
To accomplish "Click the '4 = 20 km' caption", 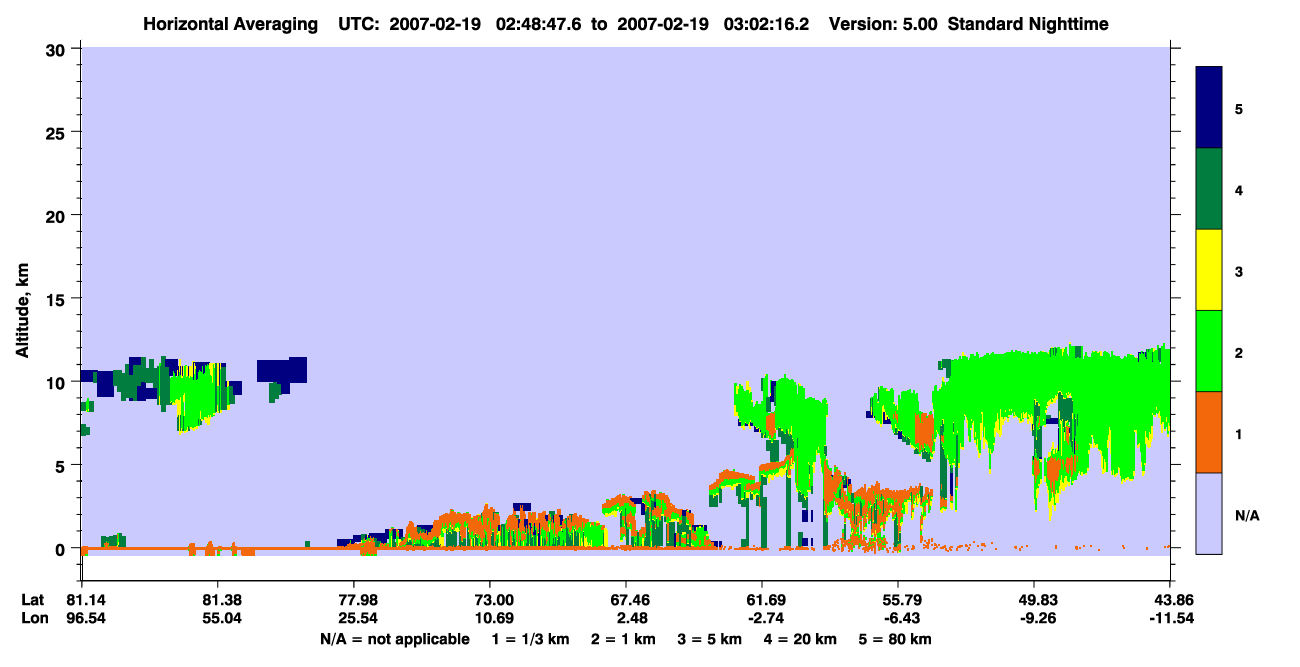I will (802, 639).
